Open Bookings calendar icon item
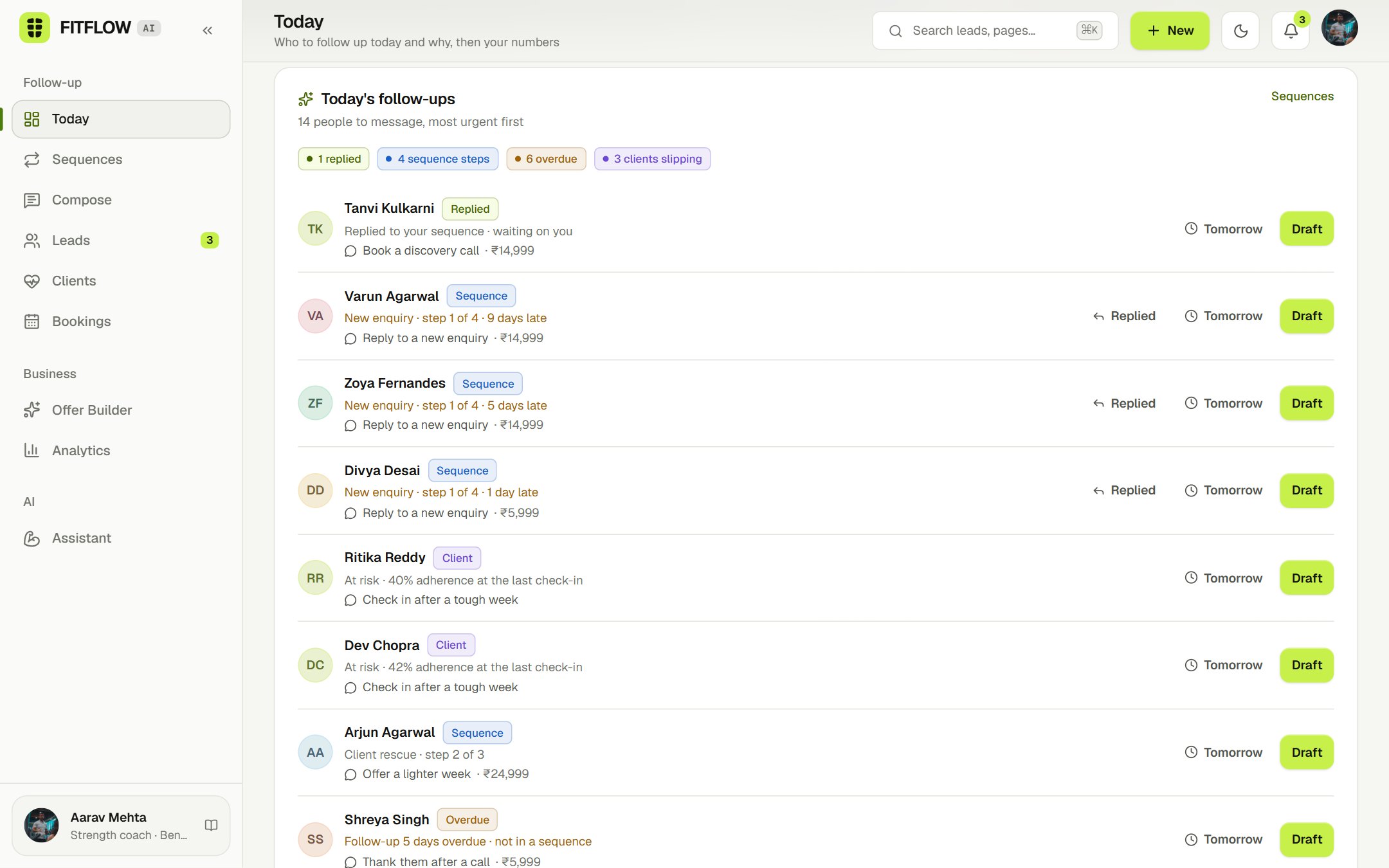Screen dimensions: 1389x868 121,321
